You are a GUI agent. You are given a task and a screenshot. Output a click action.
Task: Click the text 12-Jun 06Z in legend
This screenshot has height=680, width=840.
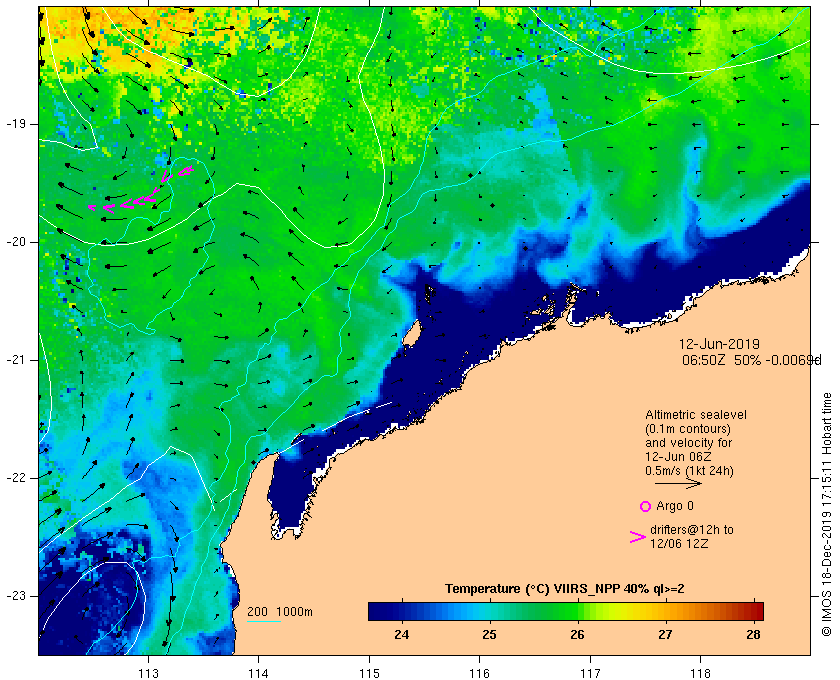[x=678, y=457]
